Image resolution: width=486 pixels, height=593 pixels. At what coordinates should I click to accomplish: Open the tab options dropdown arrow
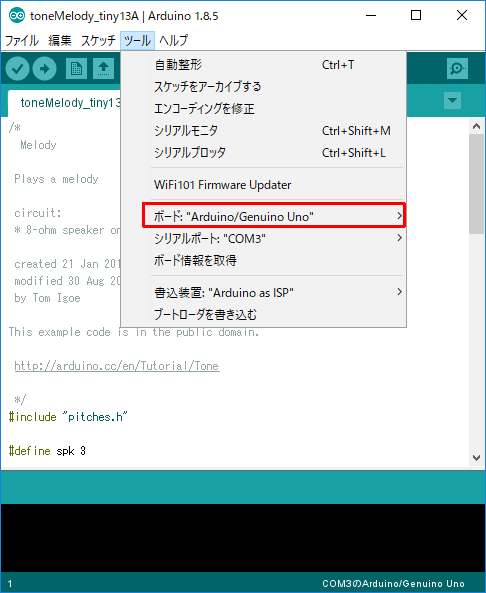pyautogui.click(x=452, y=101)
